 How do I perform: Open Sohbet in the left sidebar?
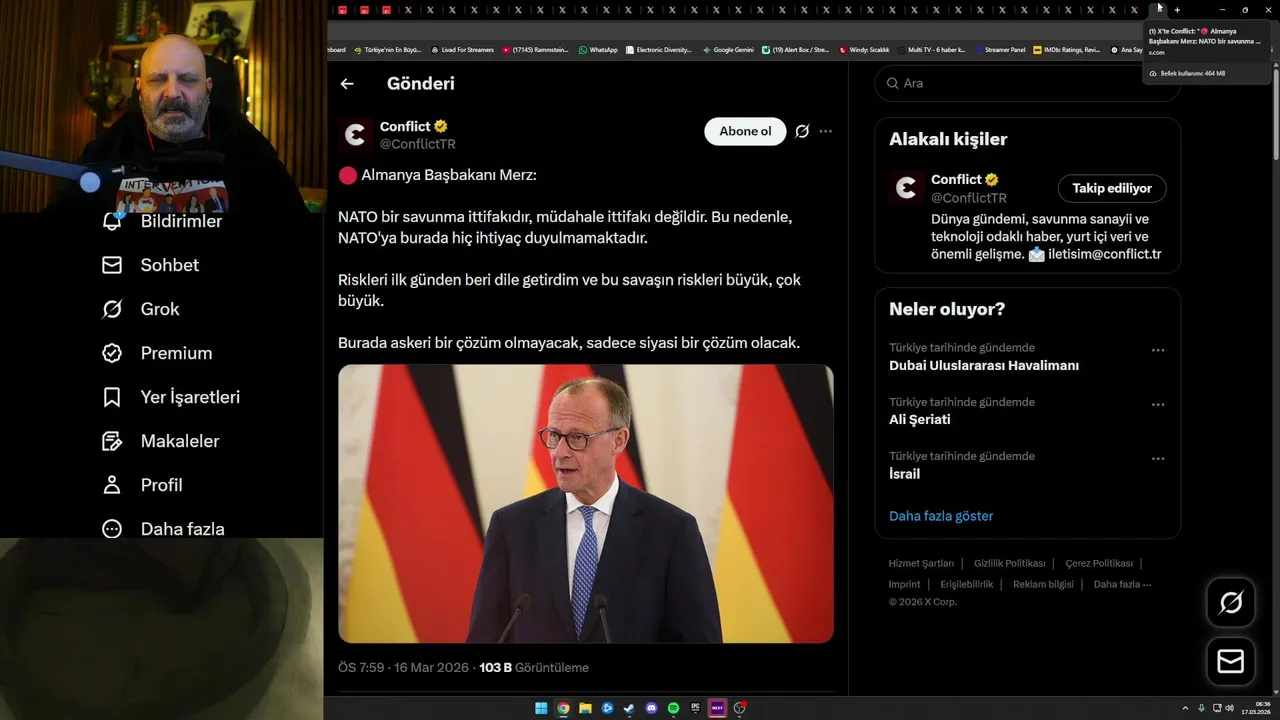pyautogui.click(x=150, y=265)
